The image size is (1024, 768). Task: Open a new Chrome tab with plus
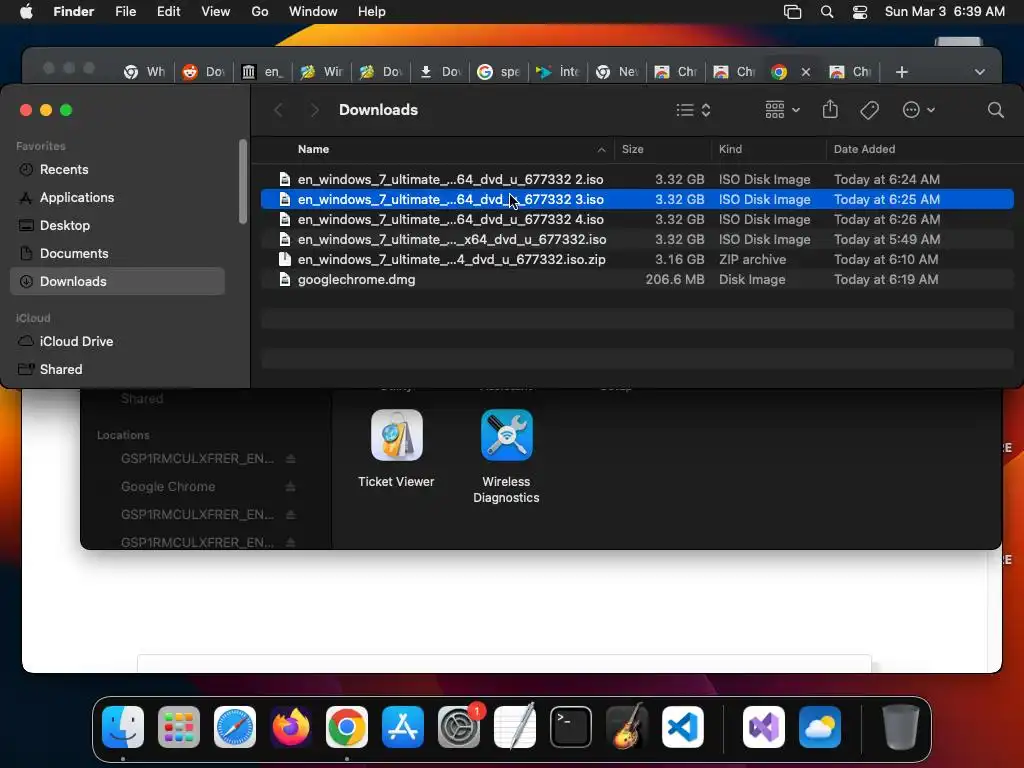902,72
